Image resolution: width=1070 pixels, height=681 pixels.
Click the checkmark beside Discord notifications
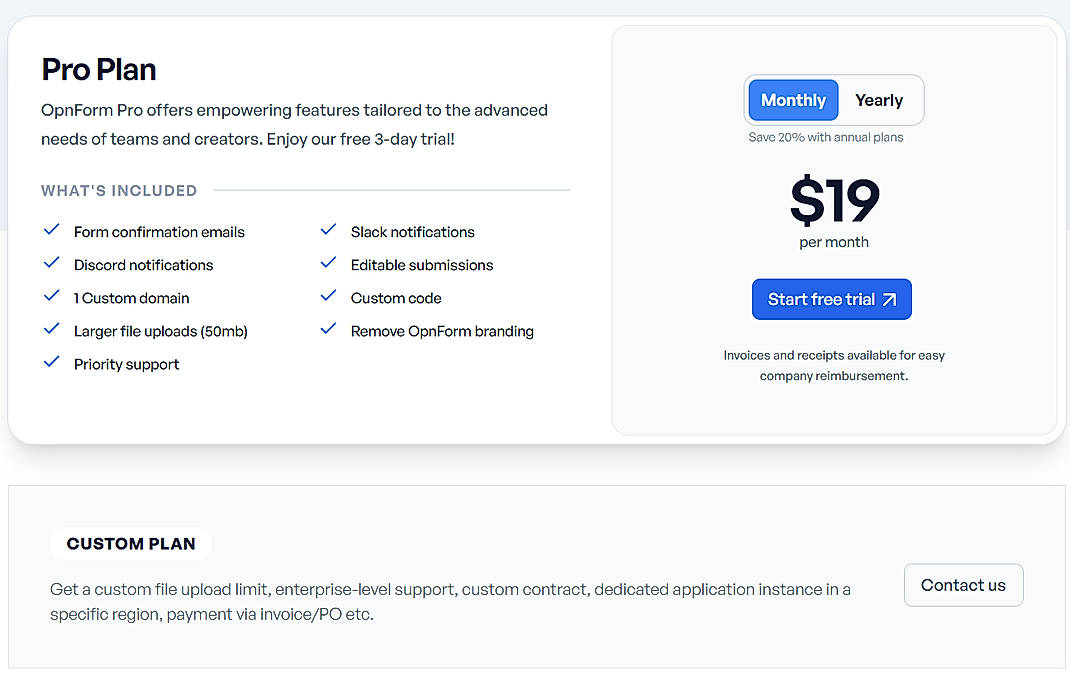click(52, 264)
